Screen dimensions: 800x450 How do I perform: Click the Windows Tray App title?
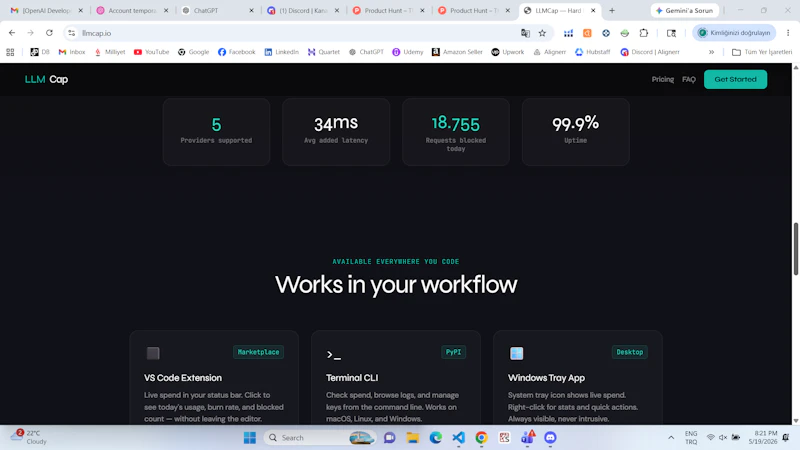tap(546, 378)
